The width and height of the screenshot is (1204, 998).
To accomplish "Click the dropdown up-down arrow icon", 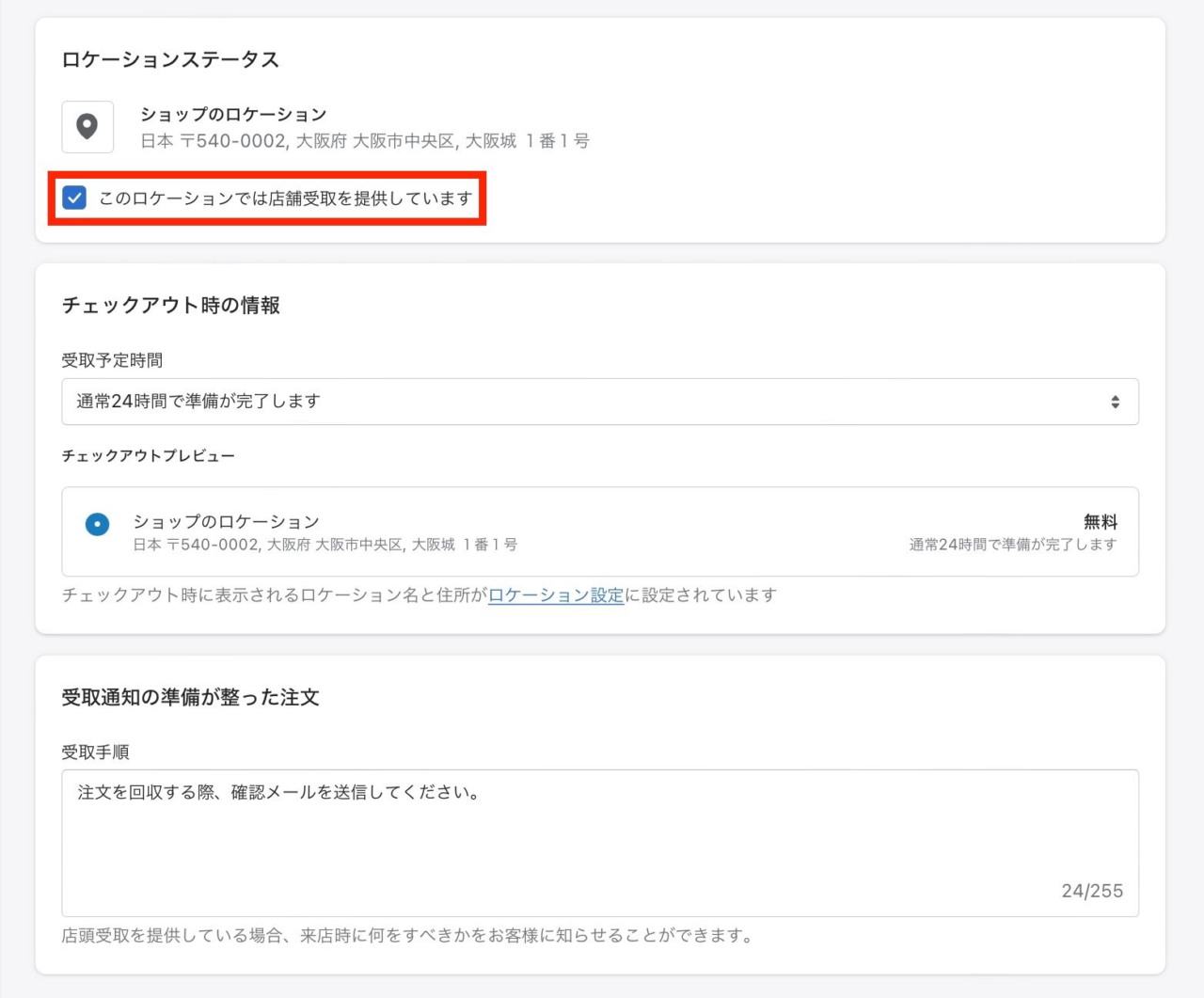I will coord(1115,402).
